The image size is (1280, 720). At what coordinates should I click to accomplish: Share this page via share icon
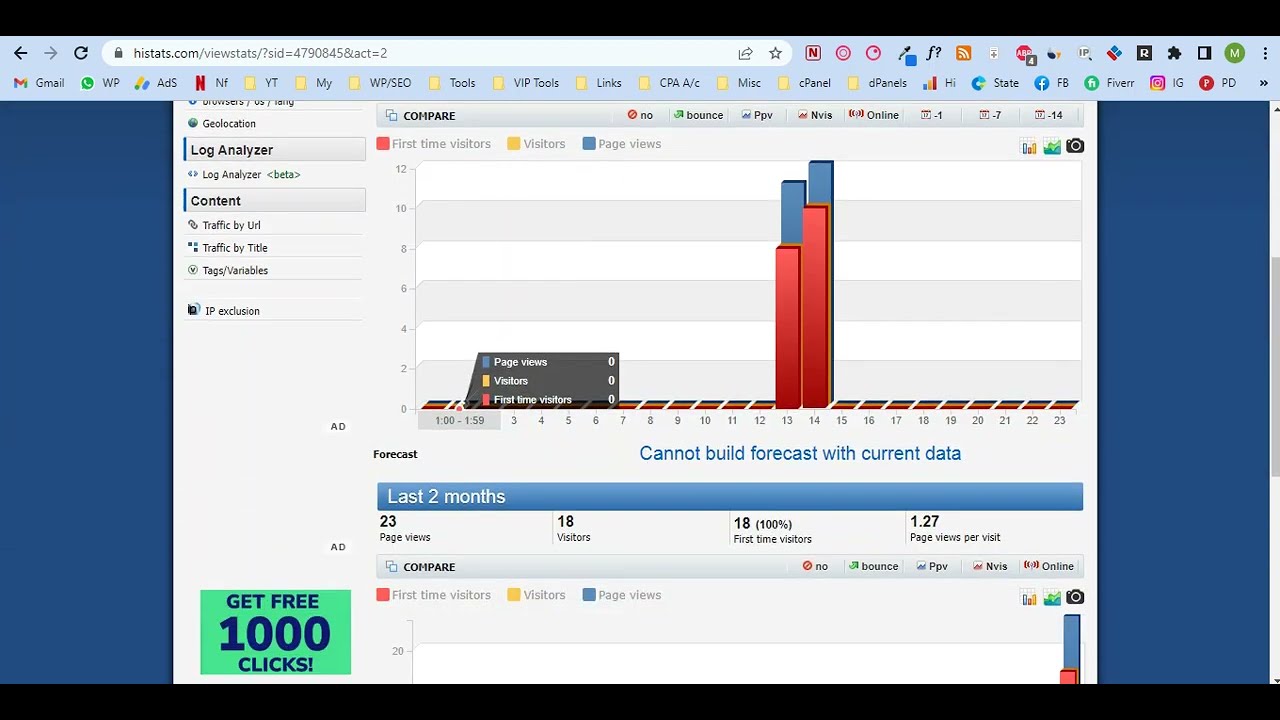(745, 53)
